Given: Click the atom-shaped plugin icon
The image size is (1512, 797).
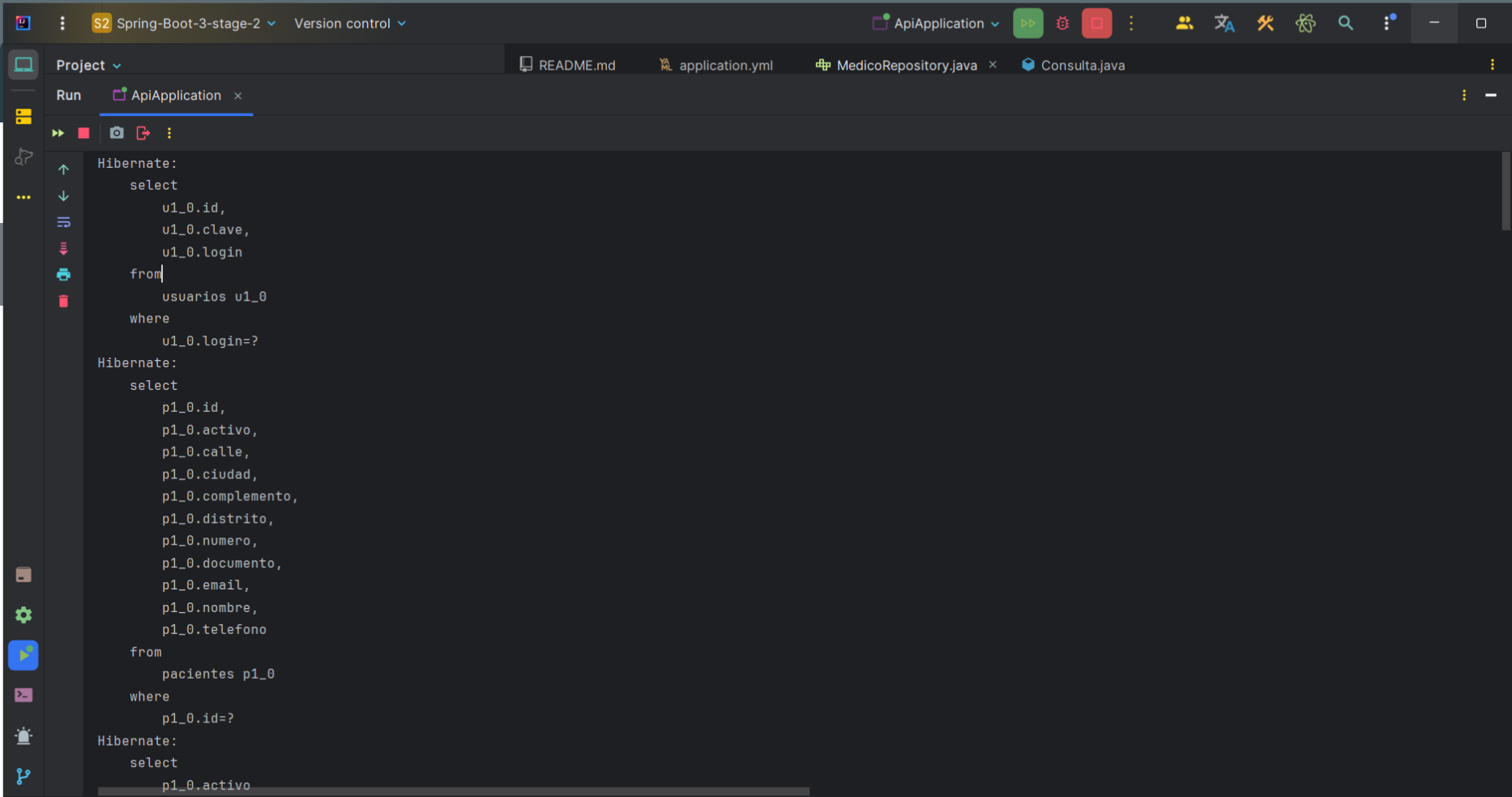Looking at the screenshot, I should pyautogui.click(x=1305, y=24).
